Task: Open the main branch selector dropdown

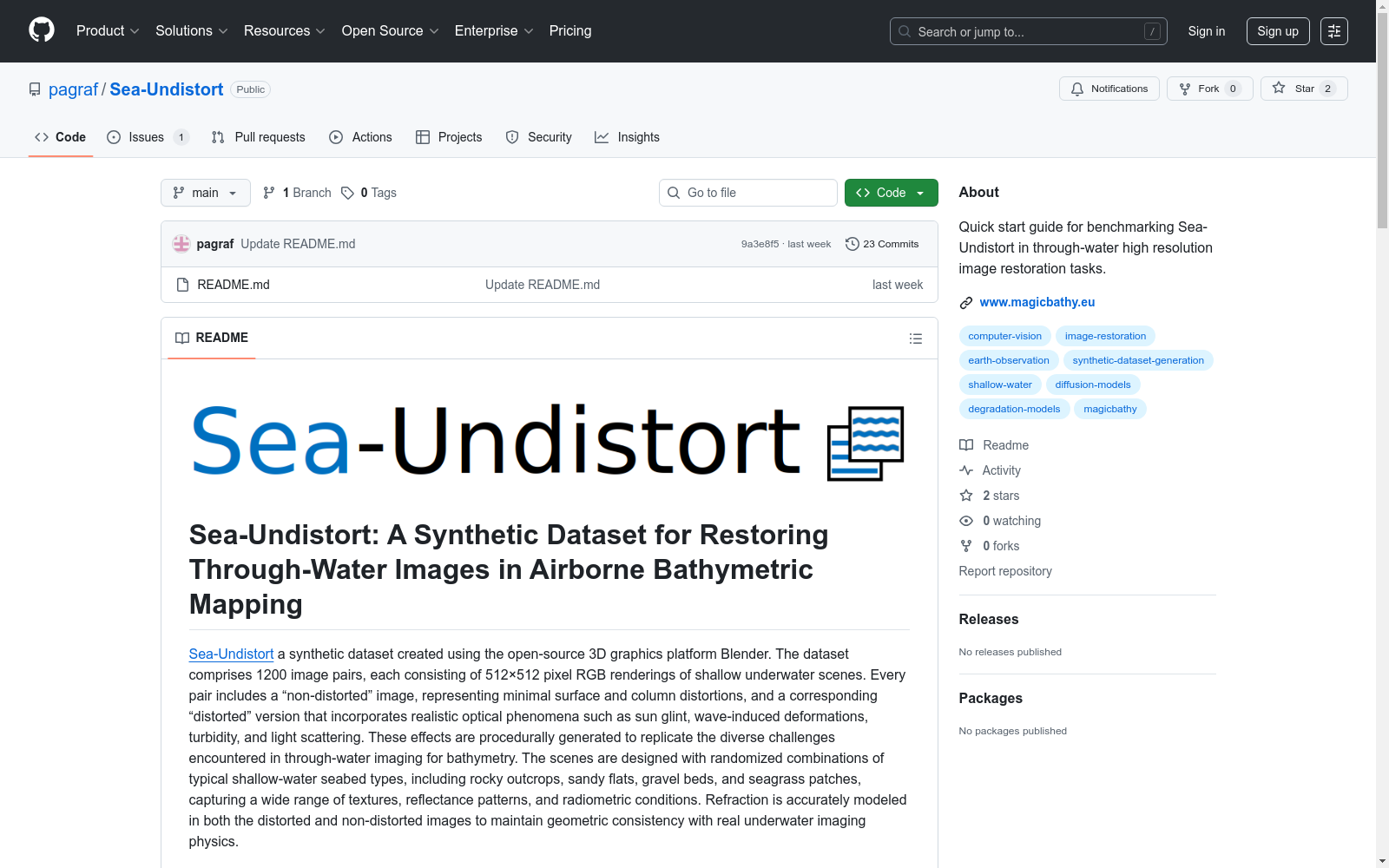Action: [206, 193]
